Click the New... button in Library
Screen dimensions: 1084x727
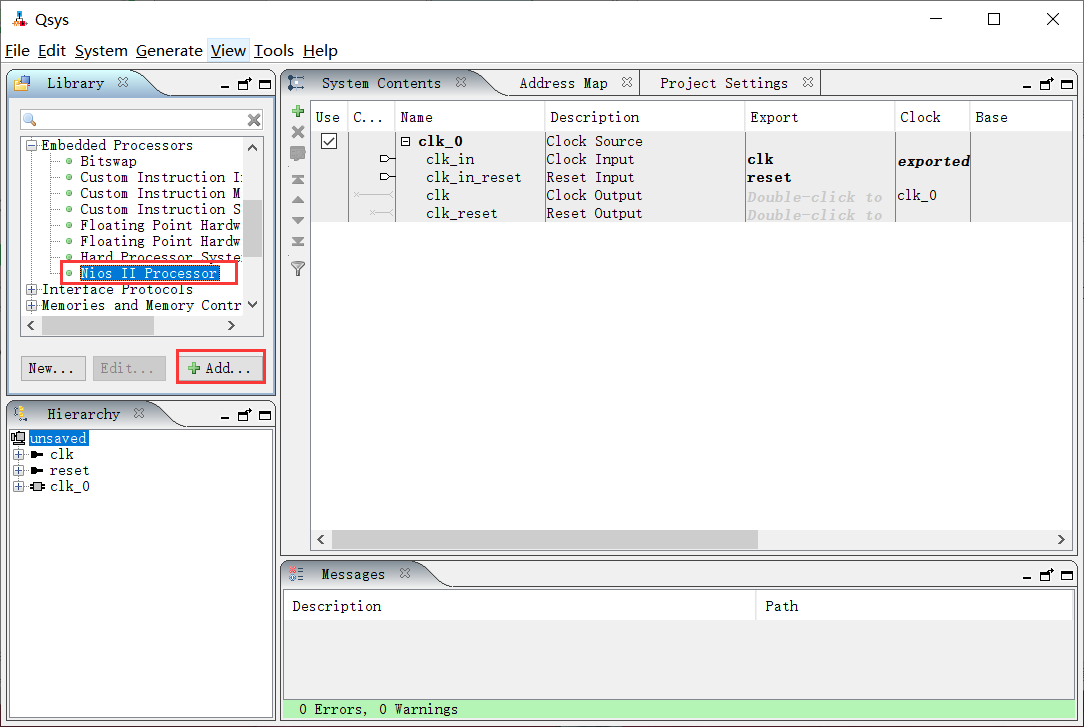point(52,368)
